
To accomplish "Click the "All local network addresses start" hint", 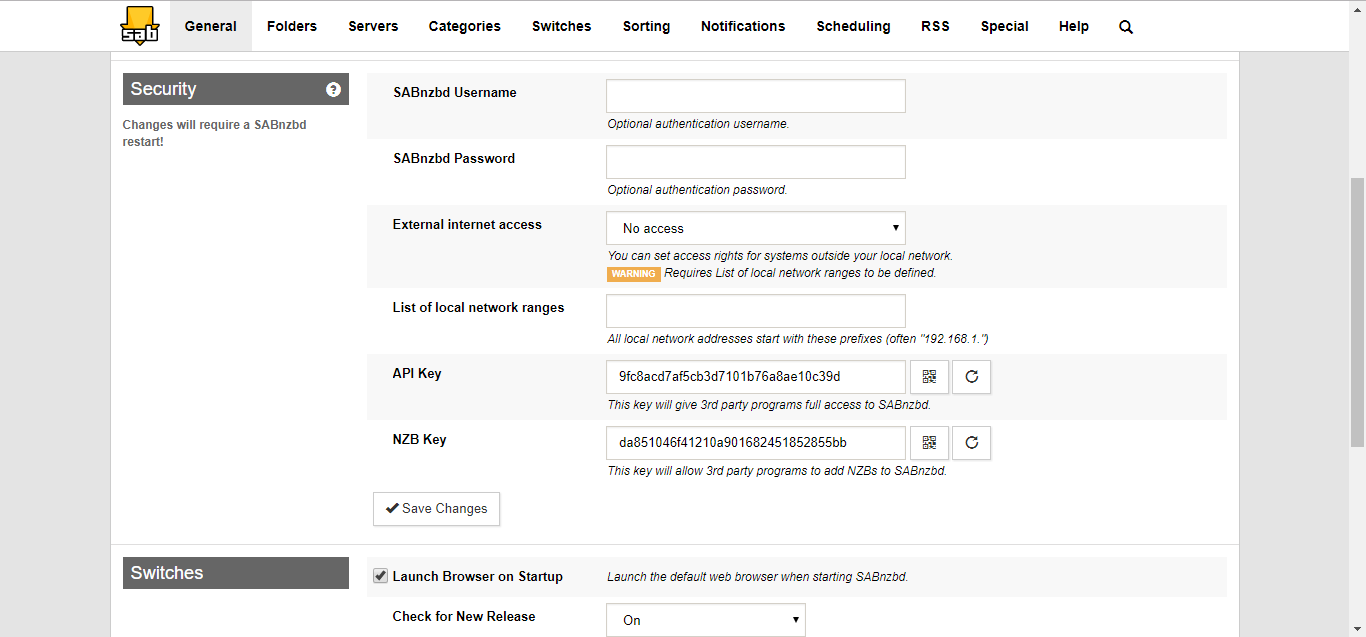I will (798, 339).
